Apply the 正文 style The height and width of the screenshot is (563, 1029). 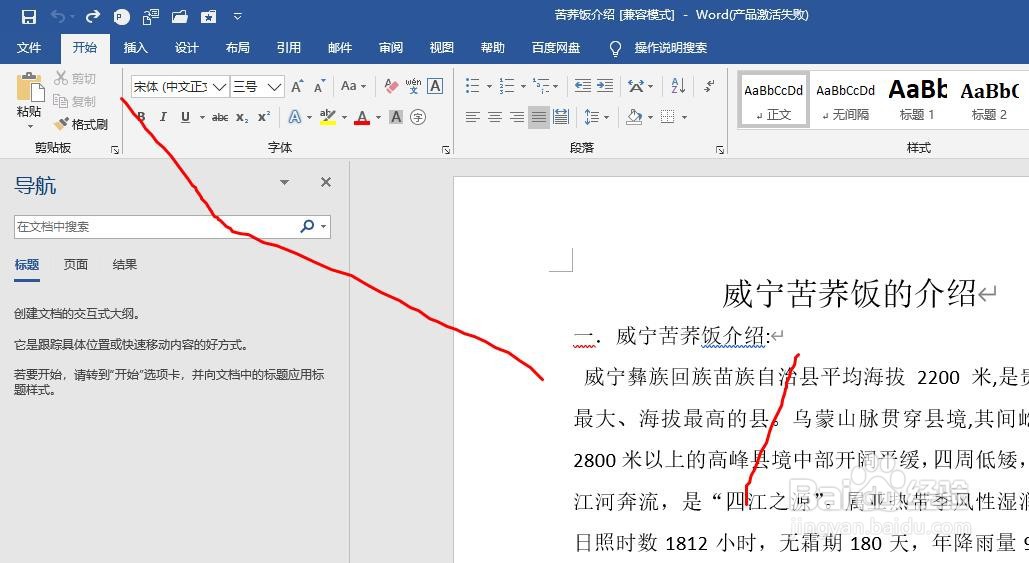coord(774,100)
